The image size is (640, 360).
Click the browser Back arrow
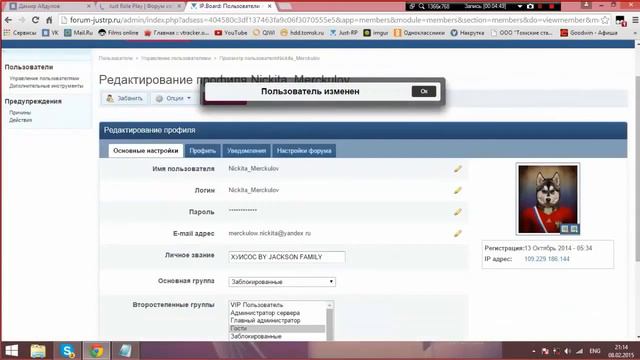pos(8,20)
